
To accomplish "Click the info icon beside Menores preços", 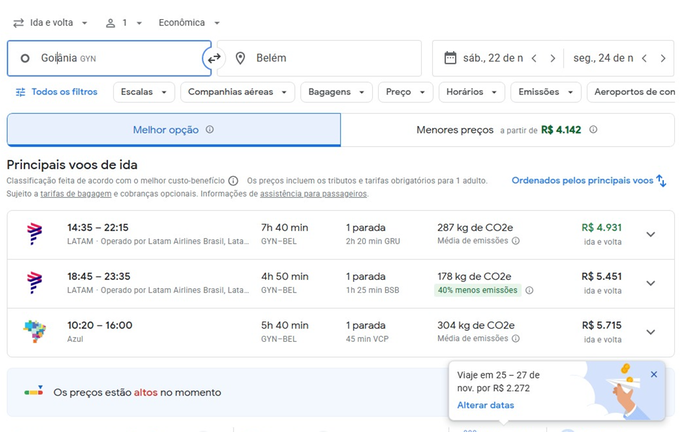I will pos(593,130).
